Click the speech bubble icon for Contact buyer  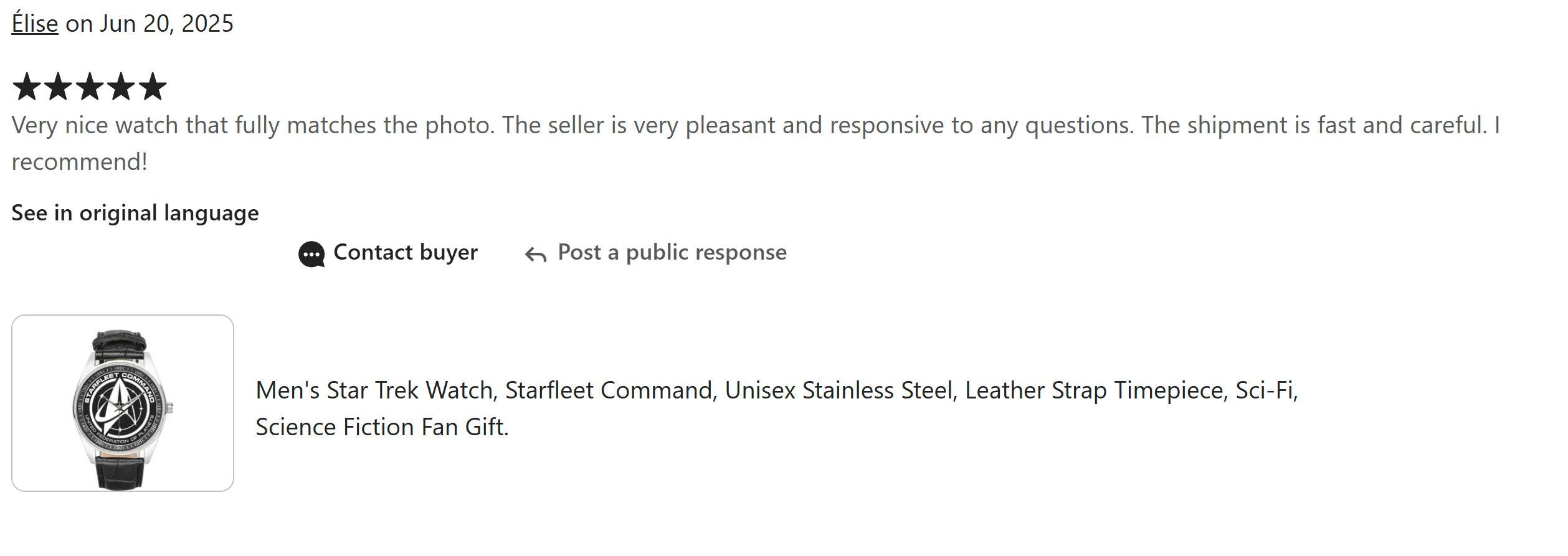[x=311, y=255]
